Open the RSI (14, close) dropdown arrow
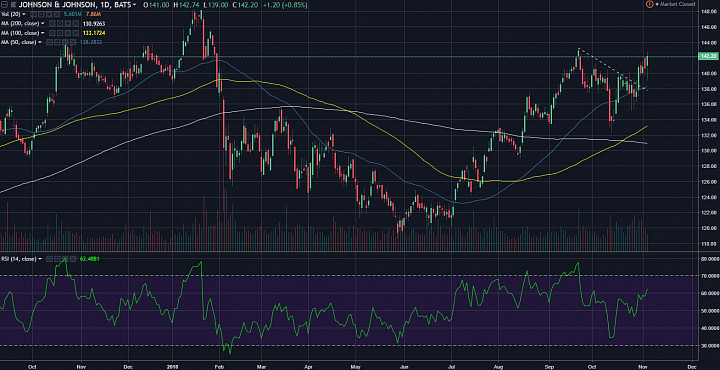720x370 pixels. click(40, 259)
